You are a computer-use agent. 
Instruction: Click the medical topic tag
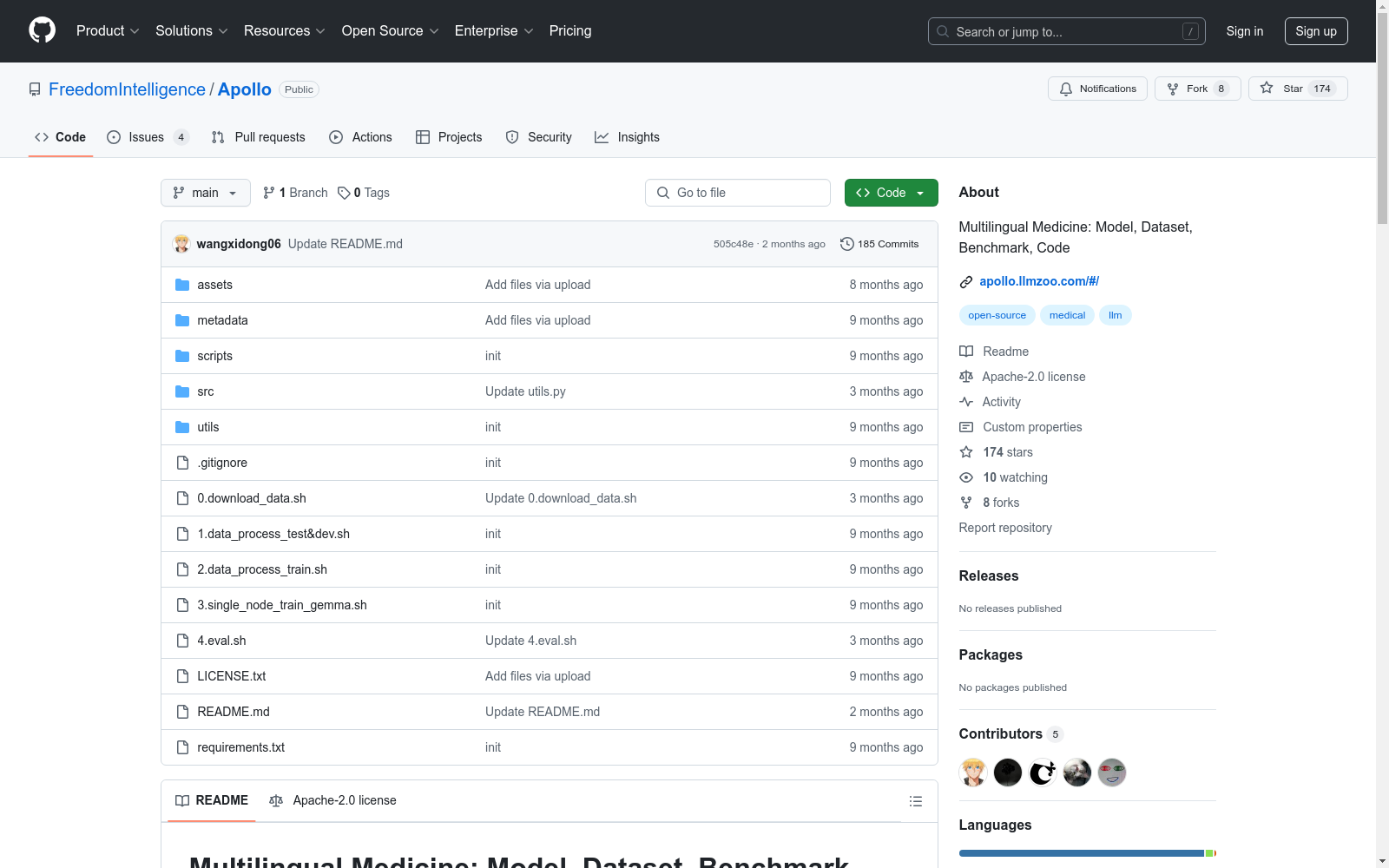click(1067, 315)
